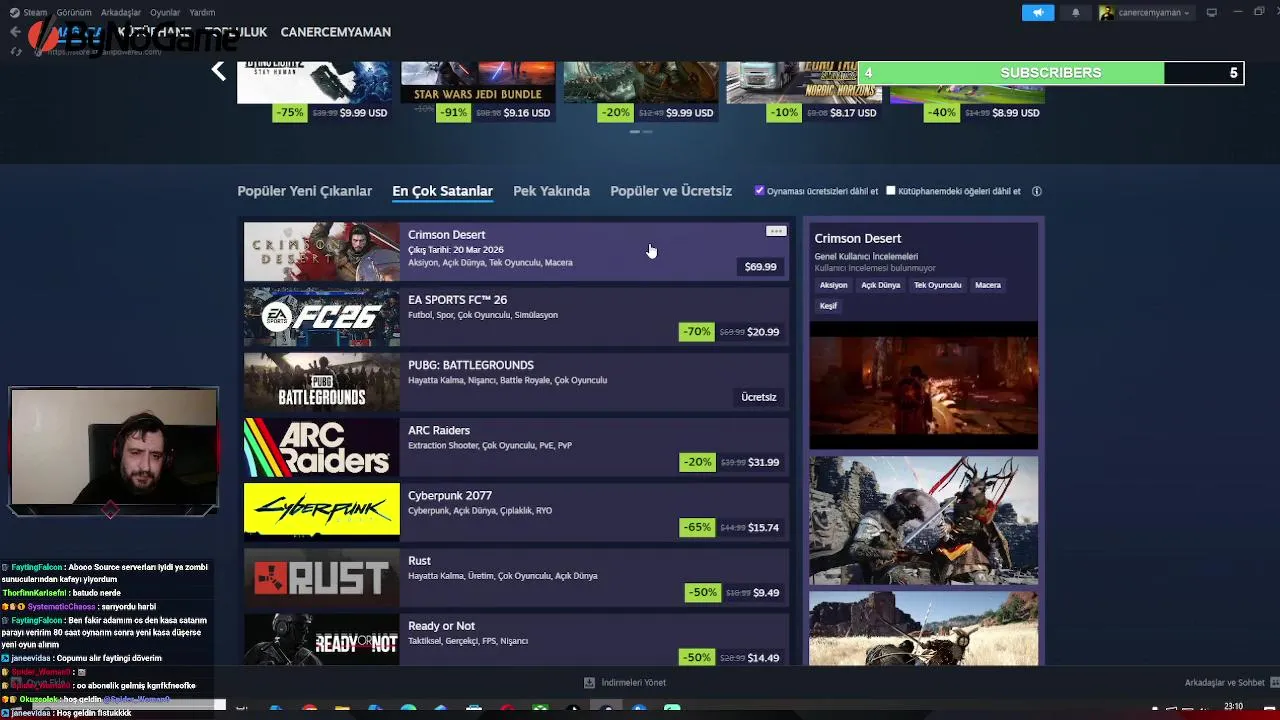Image resolution: width=1280 pixels, height=720 pixels.
Task: Show previous carousel items with left arrow
Action: [x=218, y=71]
